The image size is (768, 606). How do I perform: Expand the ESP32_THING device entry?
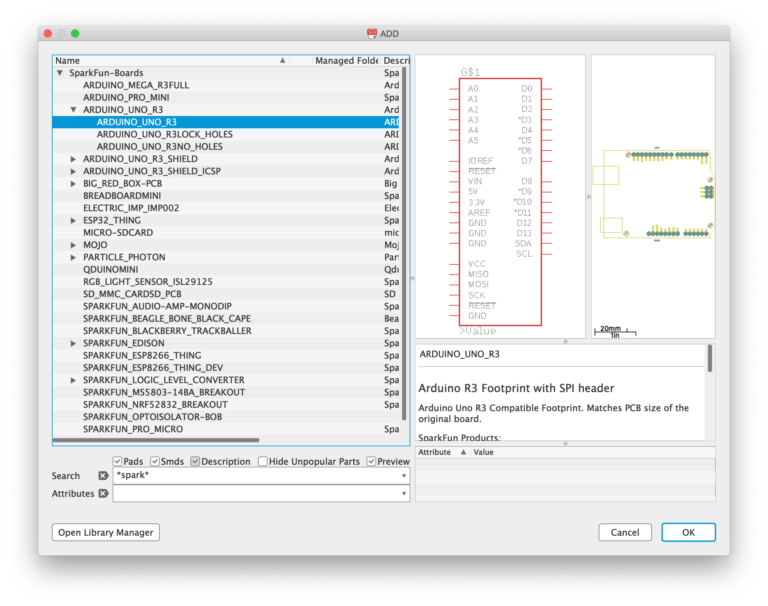(73, 220)
